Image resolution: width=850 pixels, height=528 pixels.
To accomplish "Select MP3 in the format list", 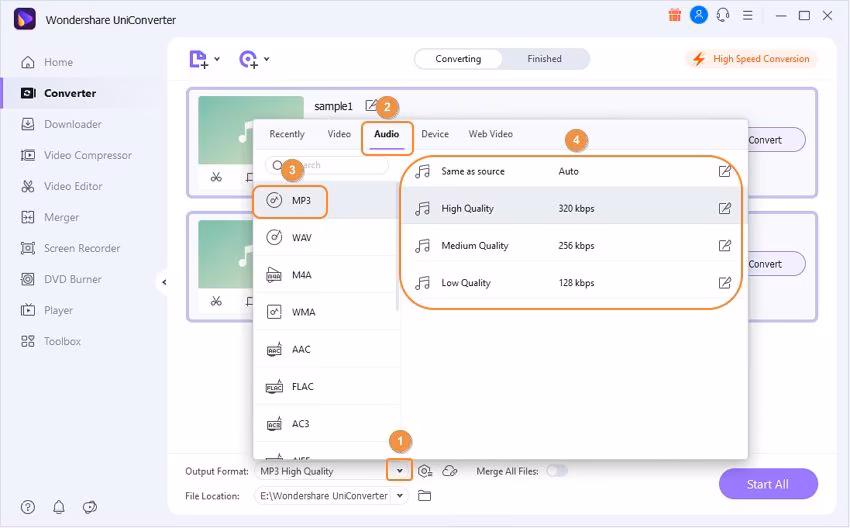I will click(x=326, y=201).
